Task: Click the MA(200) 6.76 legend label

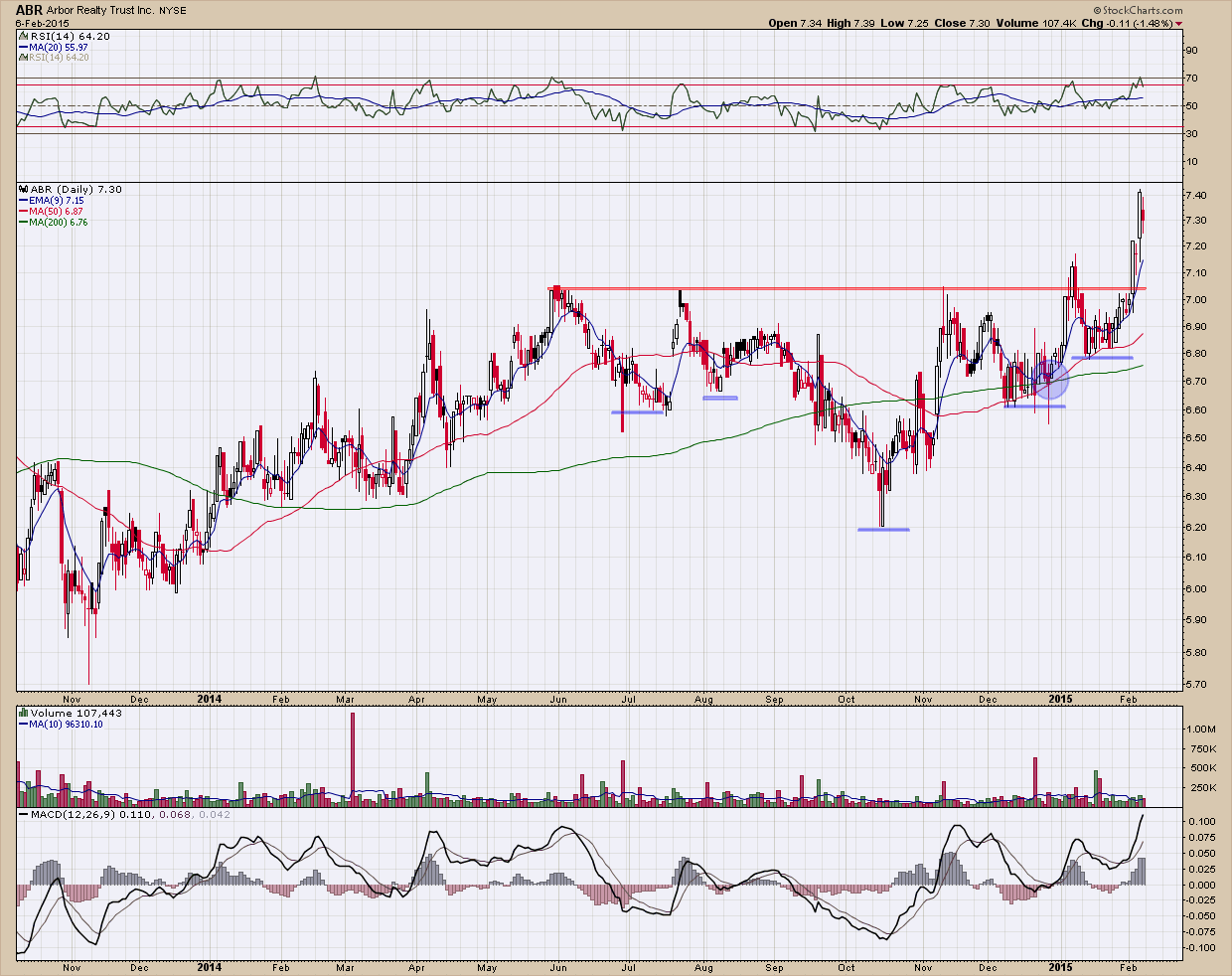Action: click(x=61, y=223)
